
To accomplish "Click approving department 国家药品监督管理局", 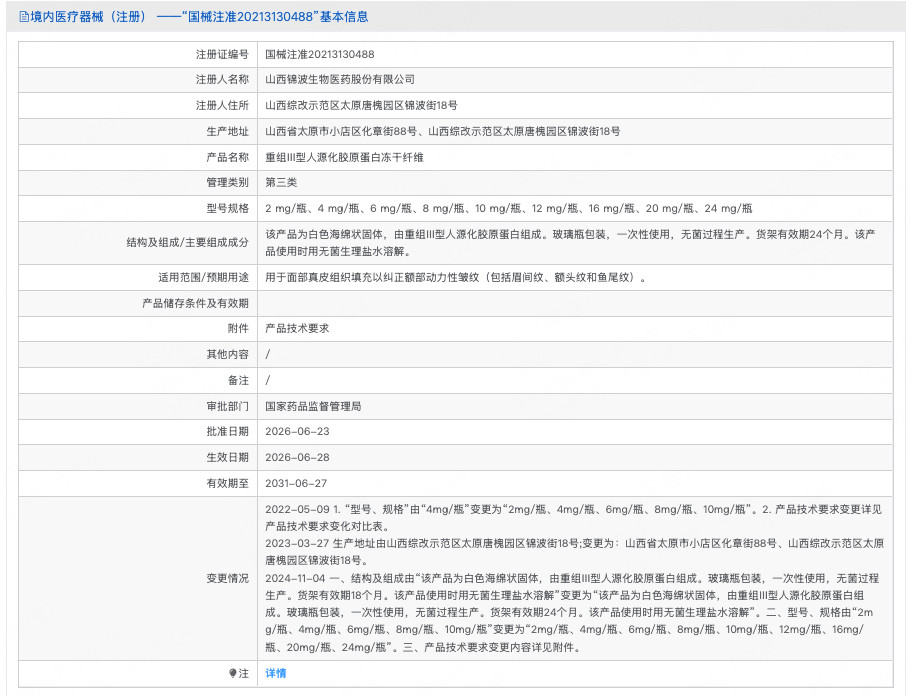I will [x=313, y=406].
